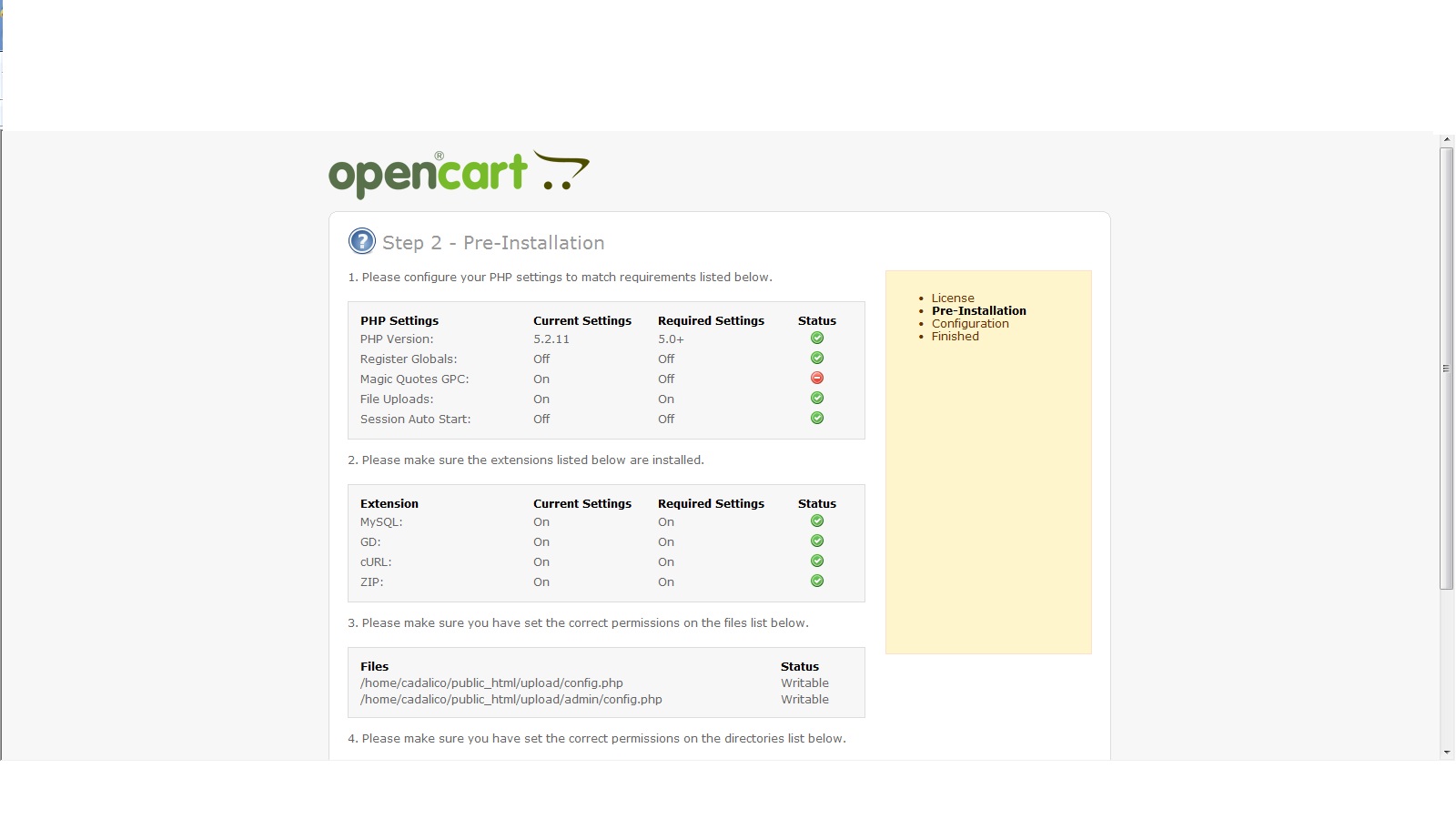Click File Uploads green status icon
Image resolution: width=1456 pixels, height=819 pixels.
pyautogui.click(x=817, y=399)
